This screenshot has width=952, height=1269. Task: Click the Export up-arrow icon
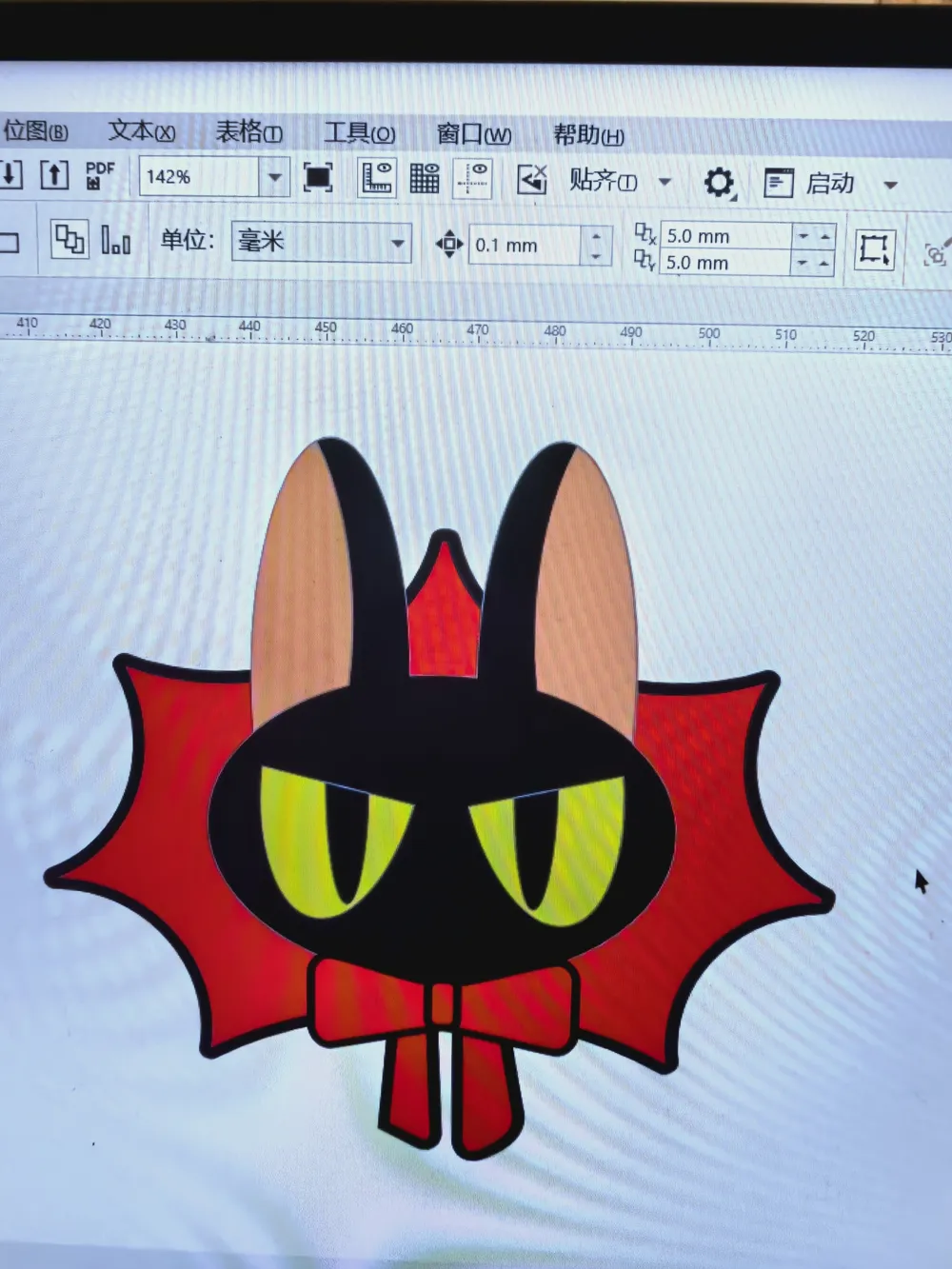coord(54,174)
